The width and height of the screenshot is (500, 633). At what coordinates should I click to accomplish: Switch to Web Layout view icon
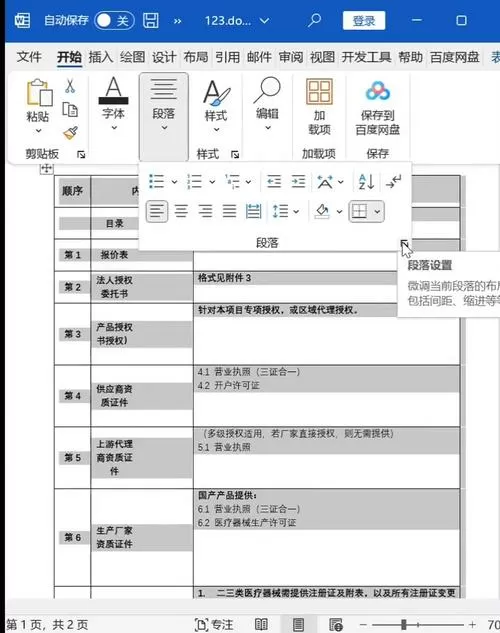click(336, 625)
